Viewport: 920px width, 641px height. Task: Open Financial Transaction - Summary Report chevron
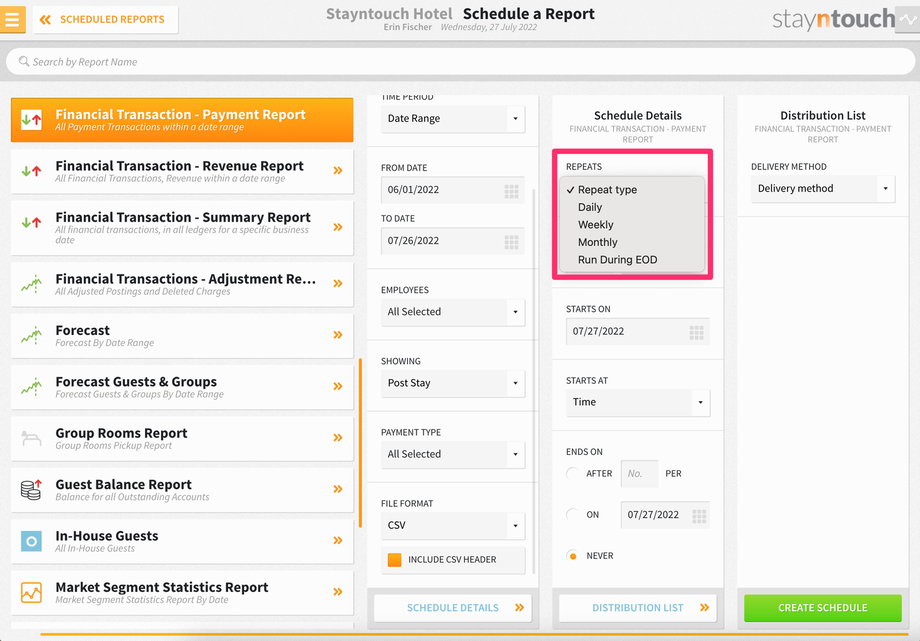coord(338,227)
